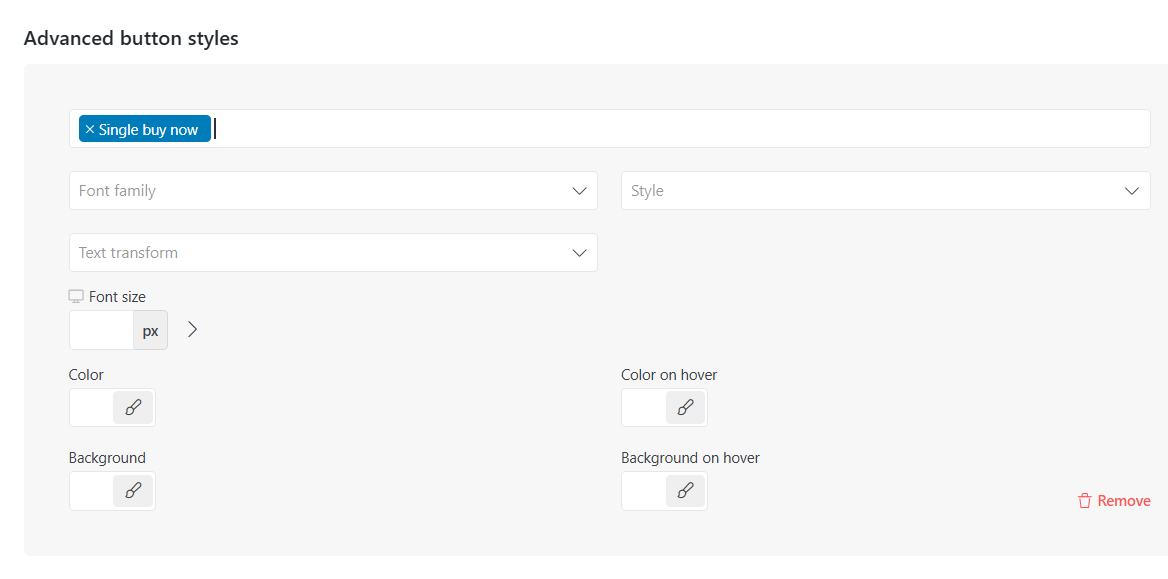Open the Color on hover brush picker

[x=685, y=408]
